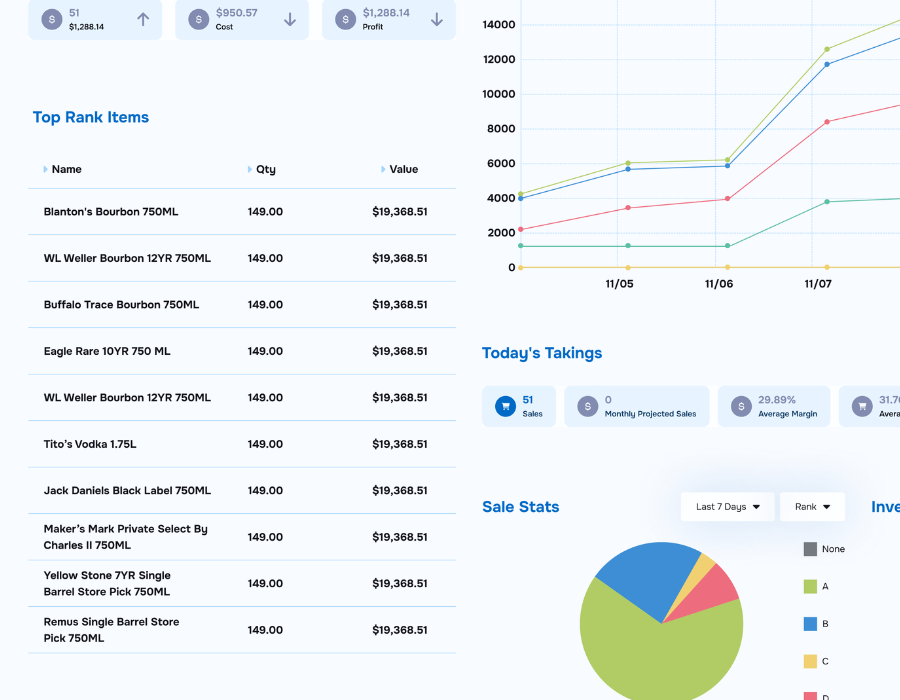Click the dollar icon on the Cost card
Image resolution: width=900 pixels, height=700 pixels.
point(199,19)
